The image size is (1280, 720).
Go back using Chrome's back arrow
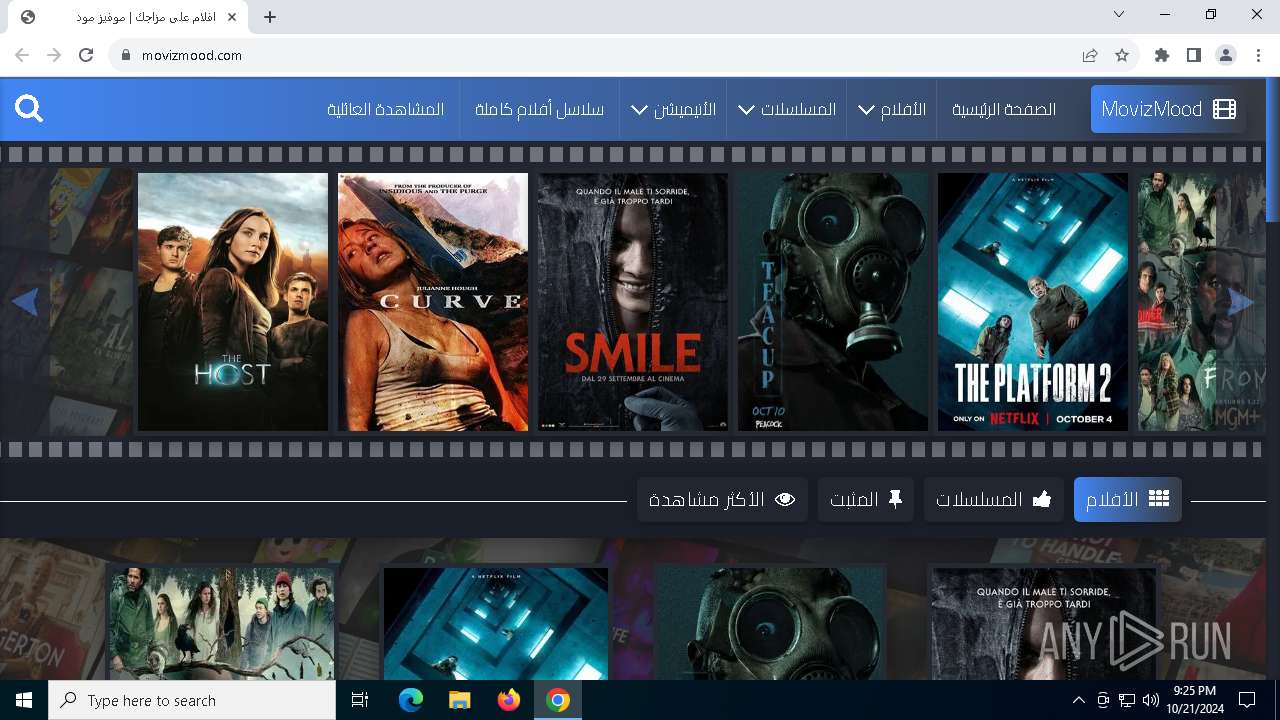click(x=22, y=55)
